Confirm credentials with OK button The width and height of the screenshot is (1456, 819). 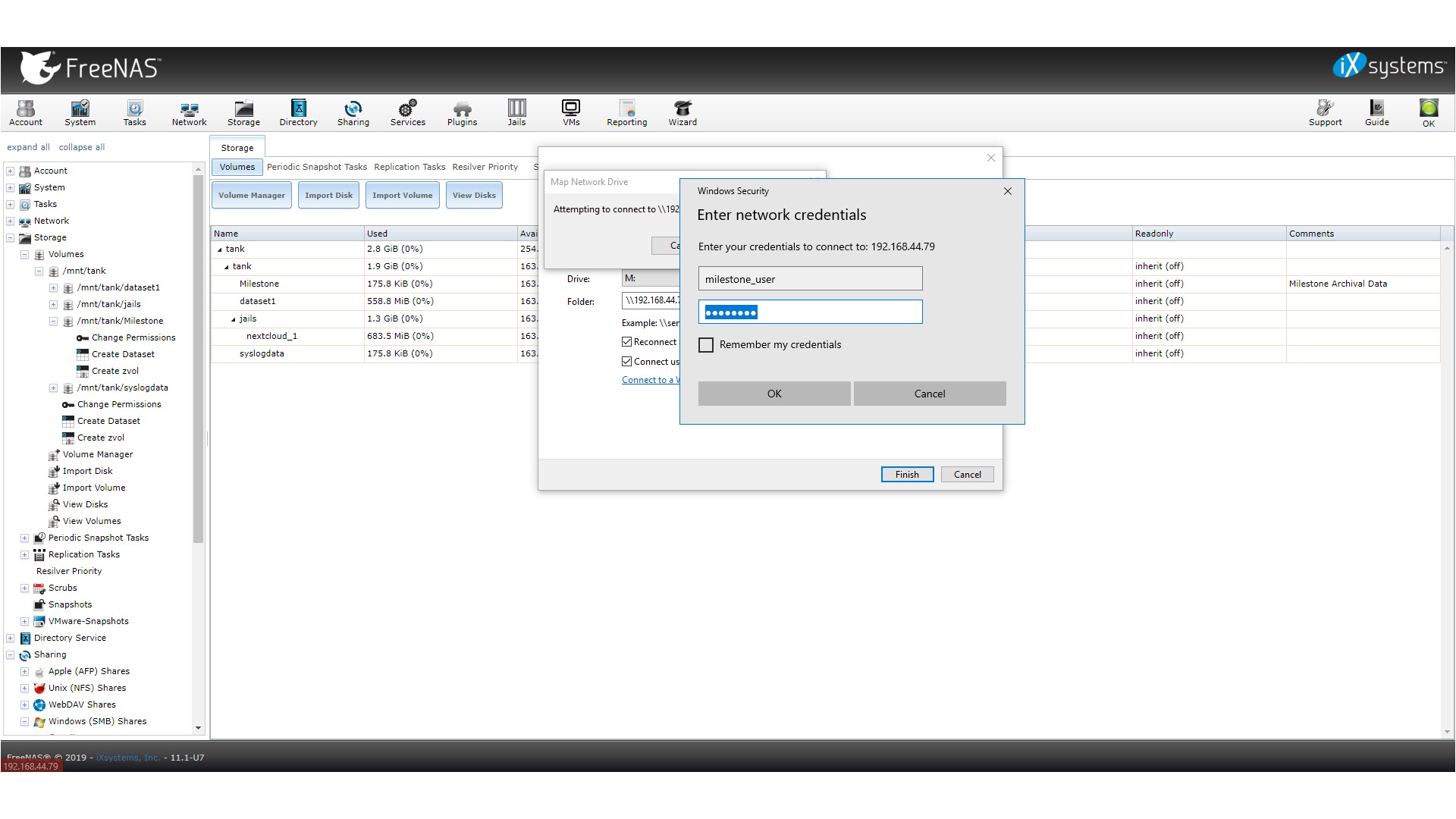[x=774, y=394]
